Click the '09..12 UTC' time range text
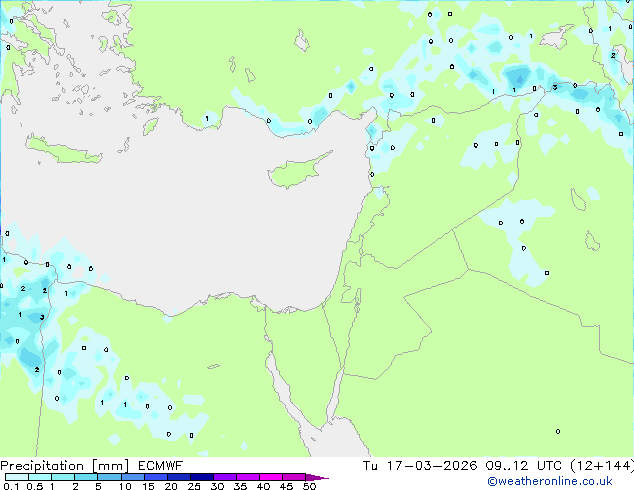 pos(524,466)
